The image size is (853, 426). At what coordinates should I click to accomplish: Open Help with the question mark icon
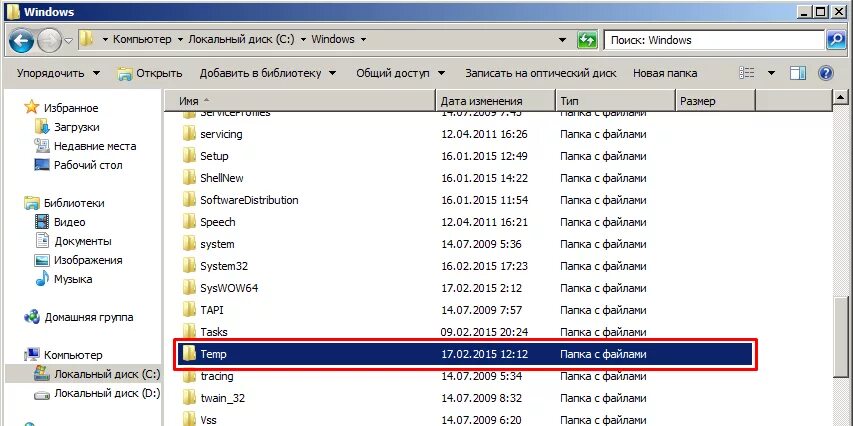(x=826, y=73)
